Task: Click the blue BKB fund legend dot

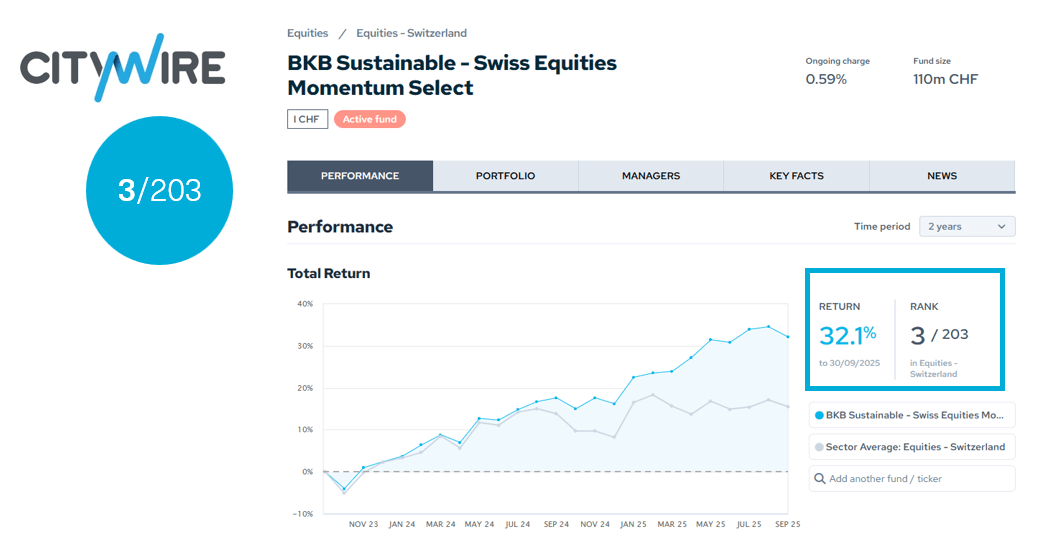Action: point(820,415)
